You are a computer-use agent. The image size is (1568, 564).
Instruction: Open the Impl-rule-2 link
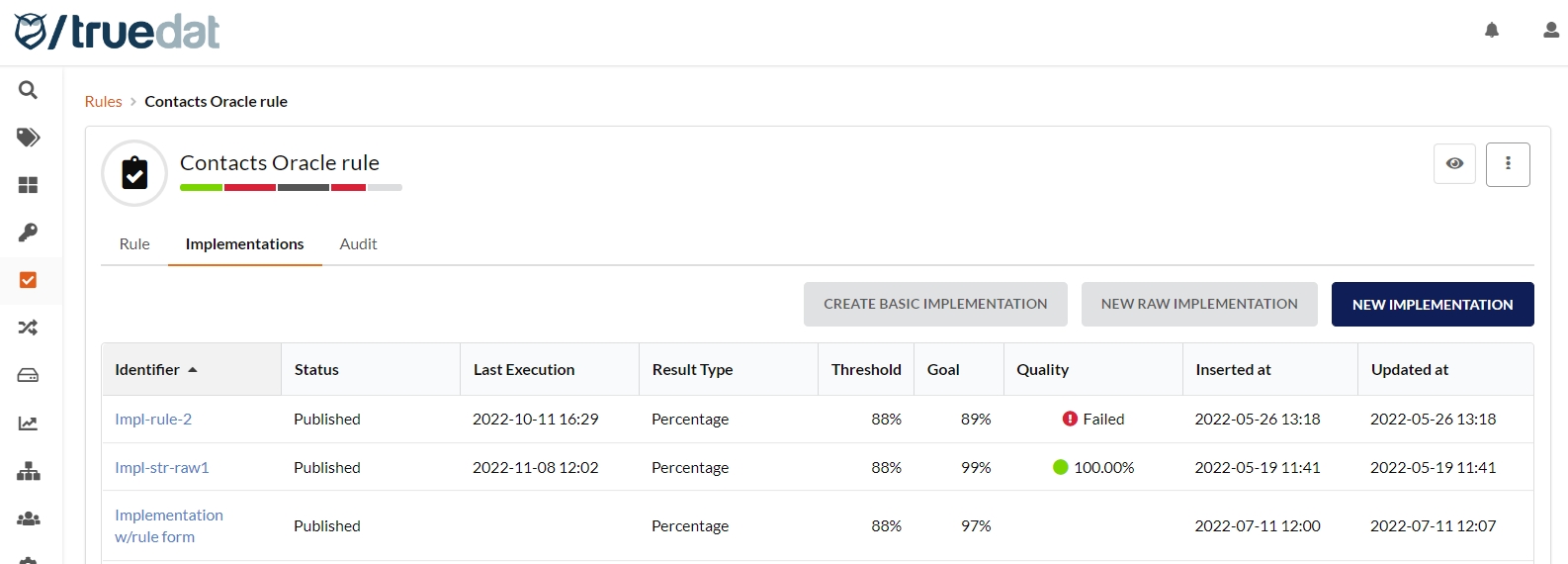click(x=153, y=420)
